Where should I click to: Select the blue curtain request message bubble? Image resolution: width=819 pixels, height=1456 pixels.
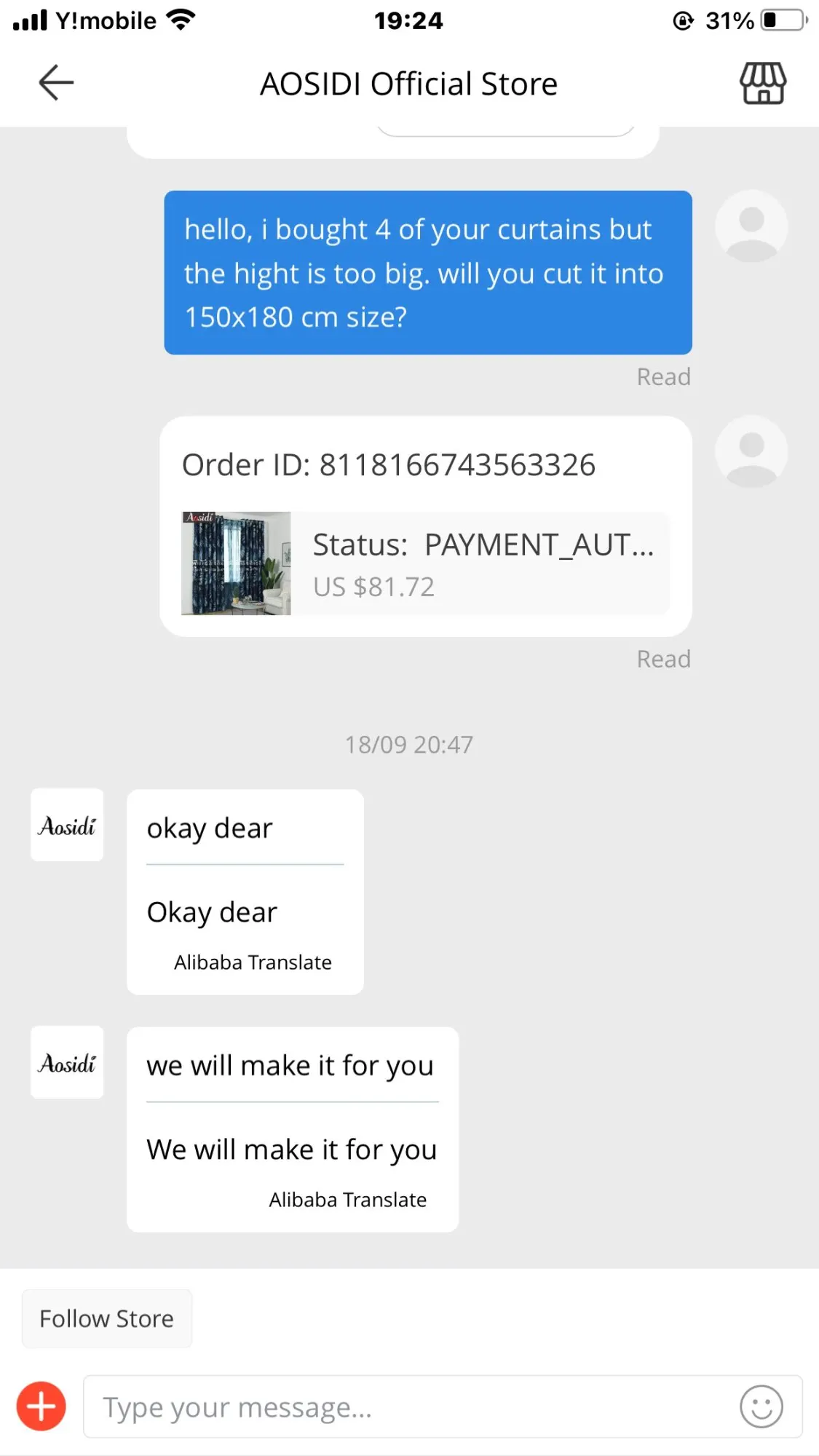428,273
